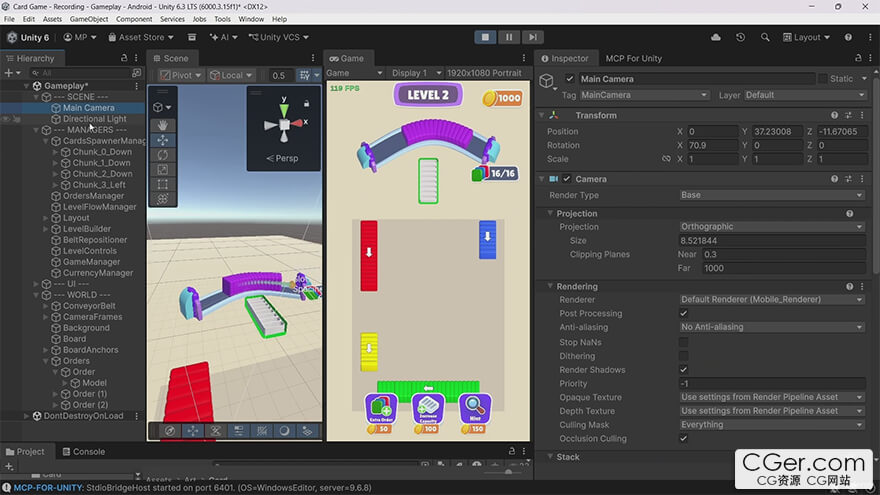
Task: Open the Projection Orthographic dropdown
Action: (x=772, y=227)
